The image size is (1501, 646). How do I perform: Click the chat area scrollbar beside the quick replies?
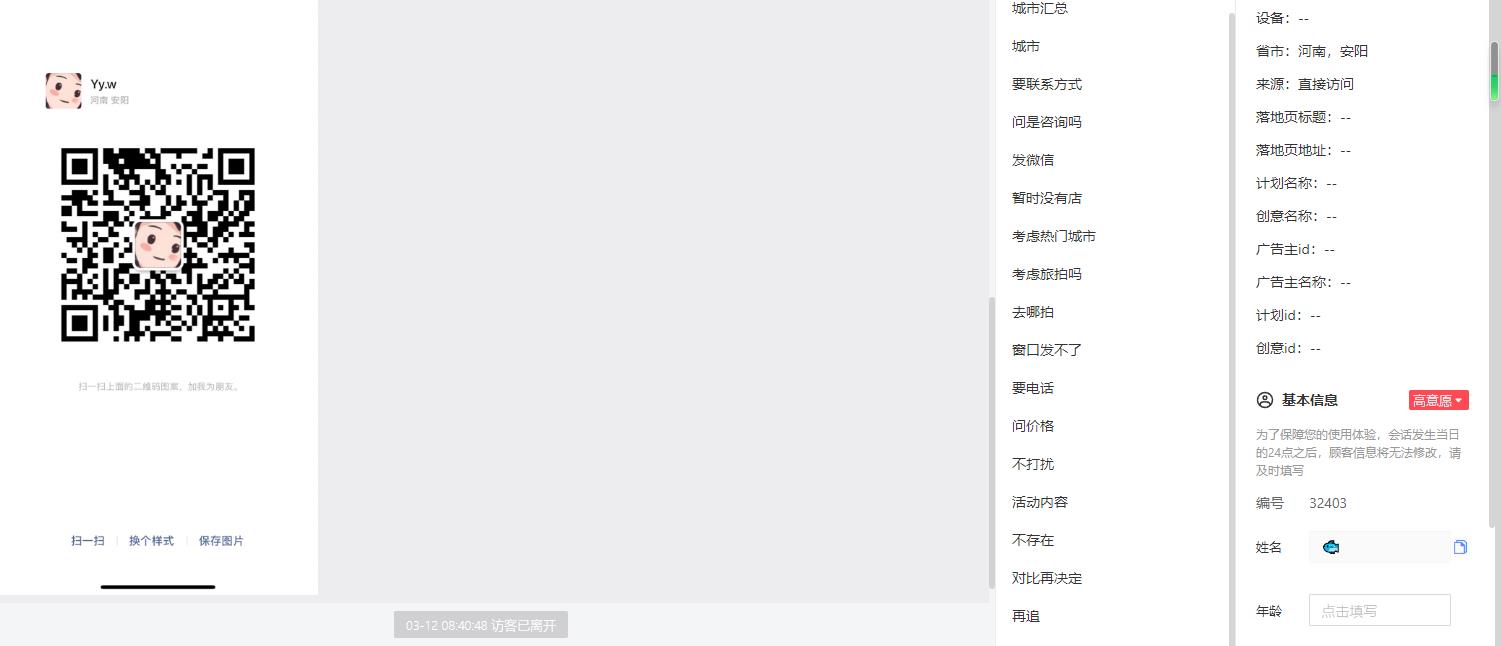992,442
